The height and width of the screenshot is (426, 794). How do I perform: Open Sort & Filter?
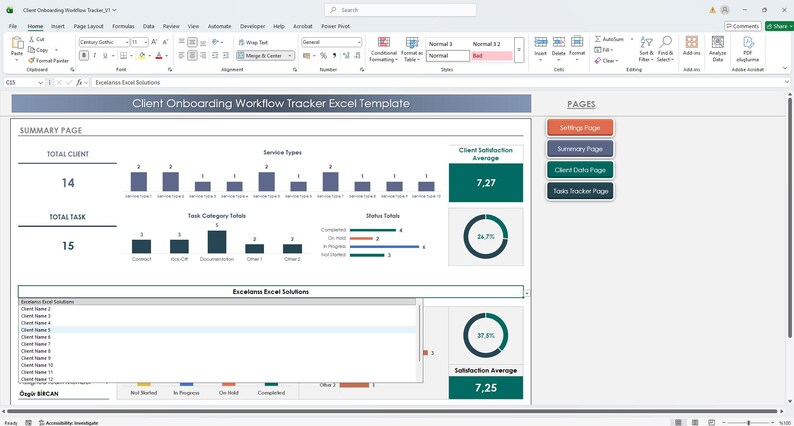click(x=646, y=49)
